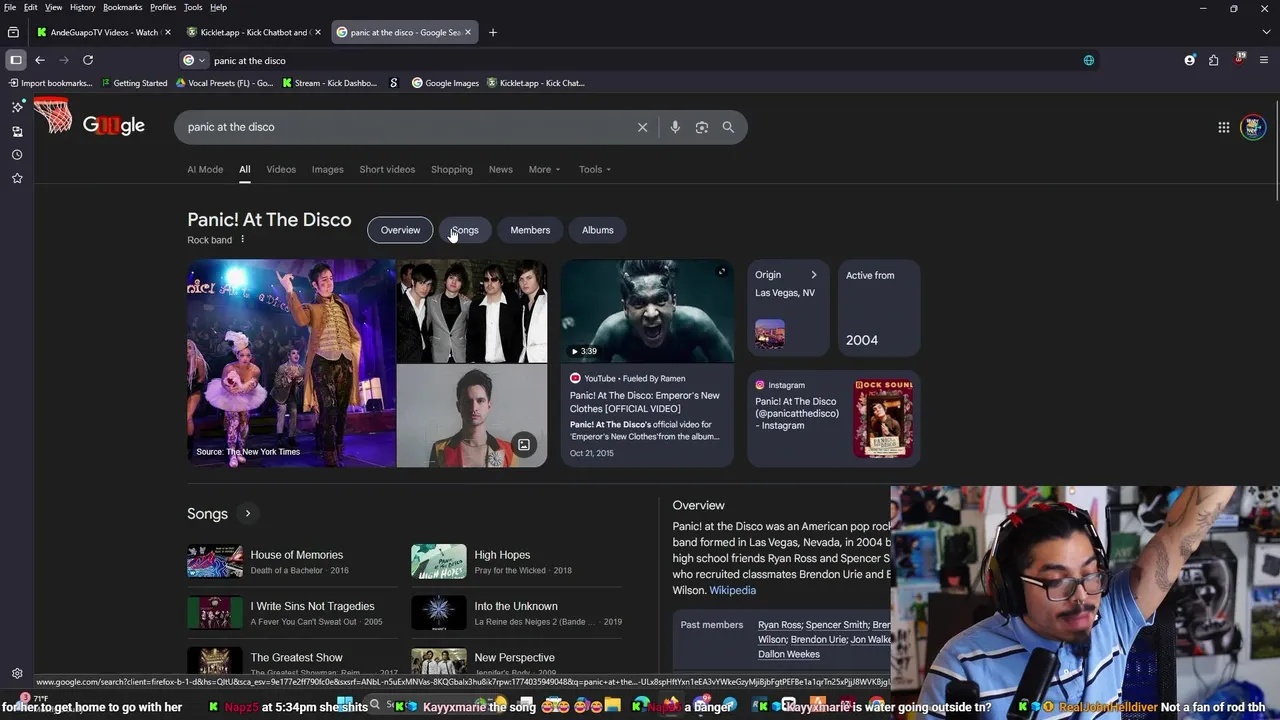Click the browser address bar
1280x720 pixels.
coord(640,60)
